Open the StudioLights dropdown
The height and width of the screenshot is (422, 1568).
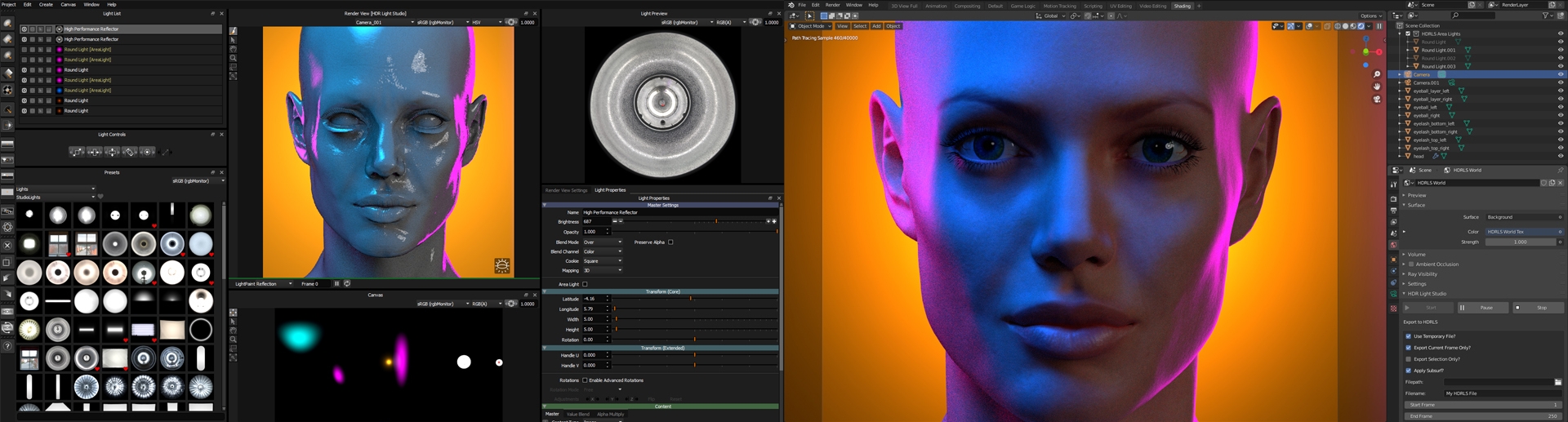[55, 197]
